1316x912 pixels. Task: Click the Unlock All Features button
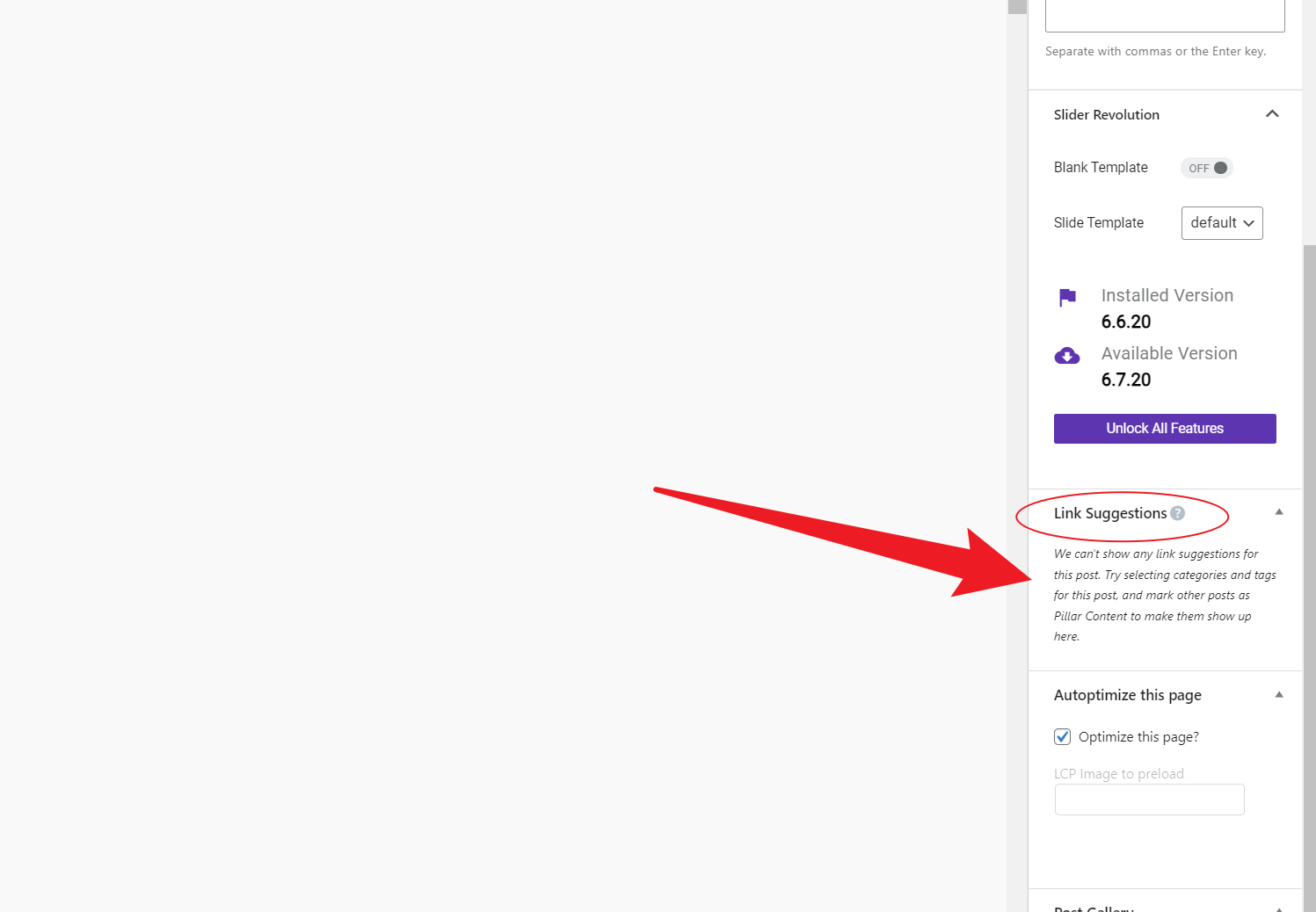coord(1165,429)
